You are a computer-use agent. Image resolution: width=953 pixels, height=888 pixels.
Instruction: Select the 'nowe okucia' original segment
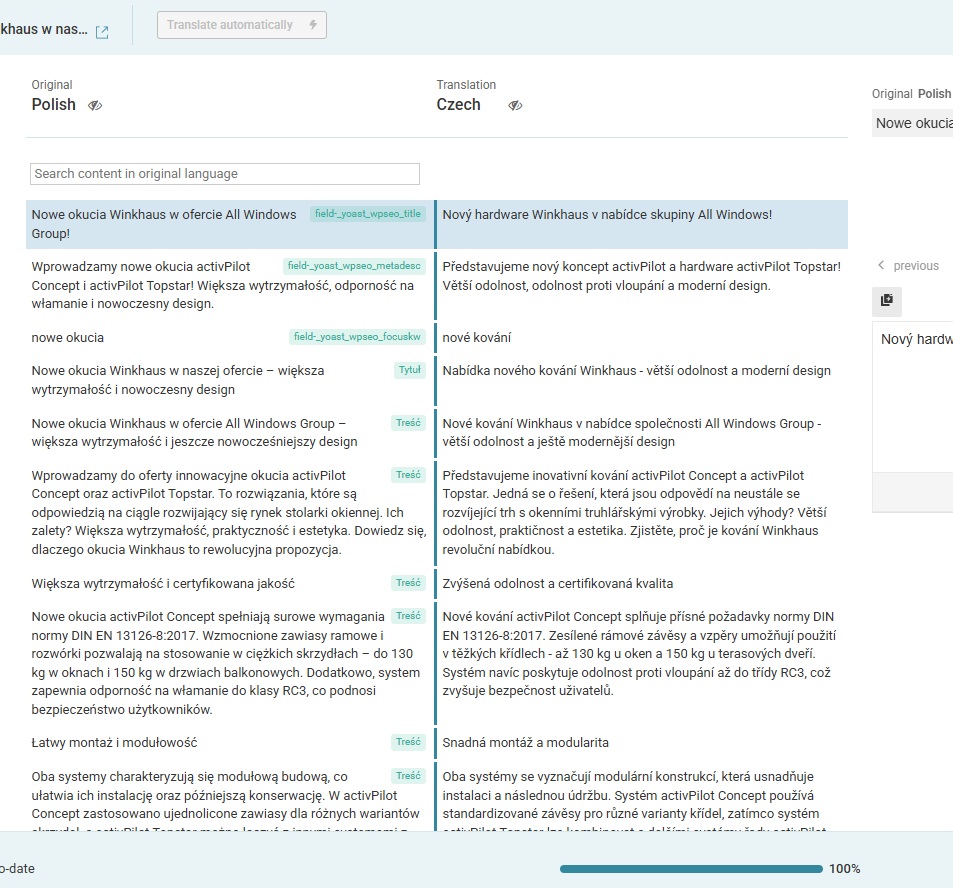(67, 338)
